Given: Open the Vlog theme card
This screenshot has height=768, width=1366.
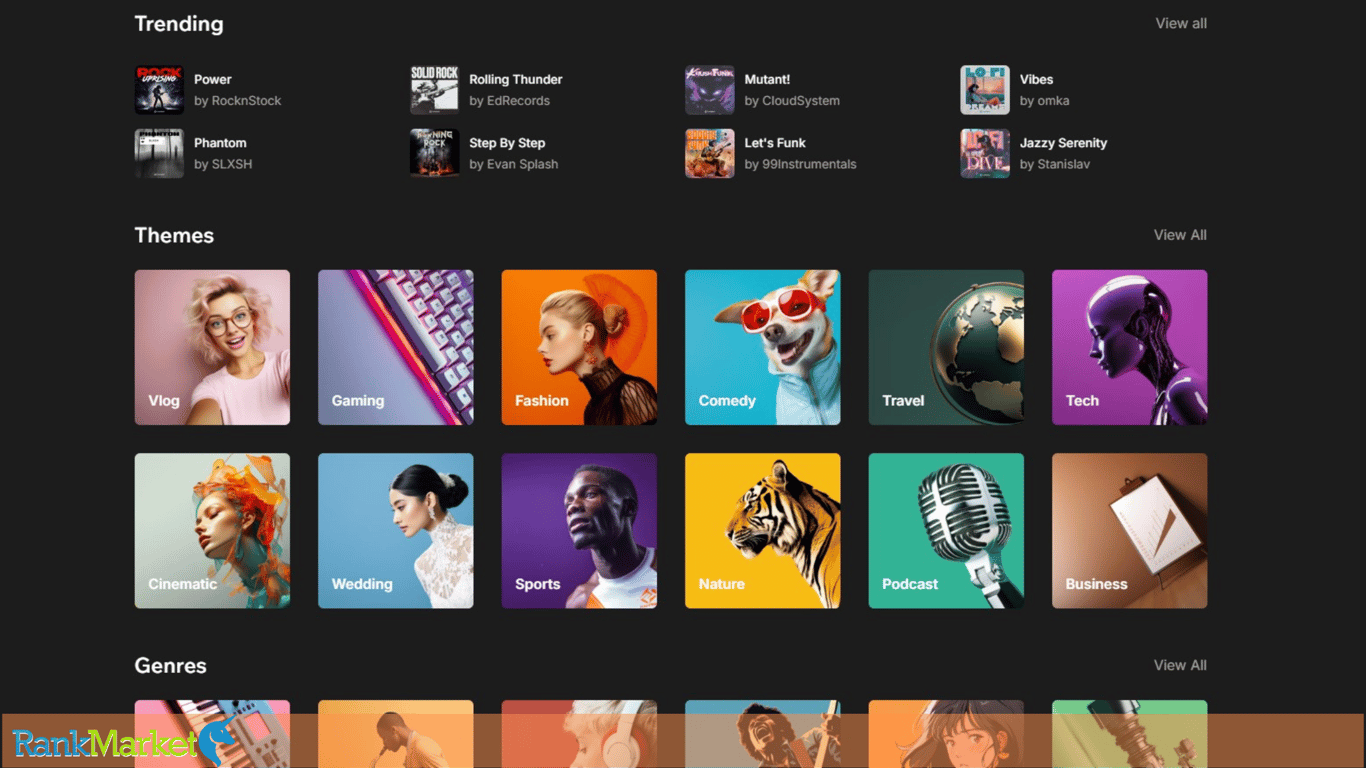Looking at the screenshot, I should 212,347.
